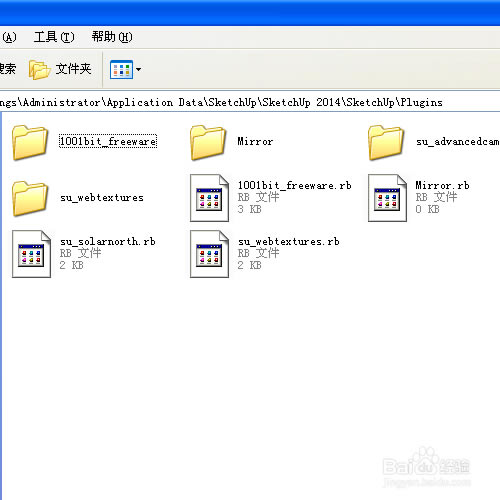Viewport: 500px width, 500px height.
Task: Select the 1001bit_freeware folder icon
Action: pos(30,142)
